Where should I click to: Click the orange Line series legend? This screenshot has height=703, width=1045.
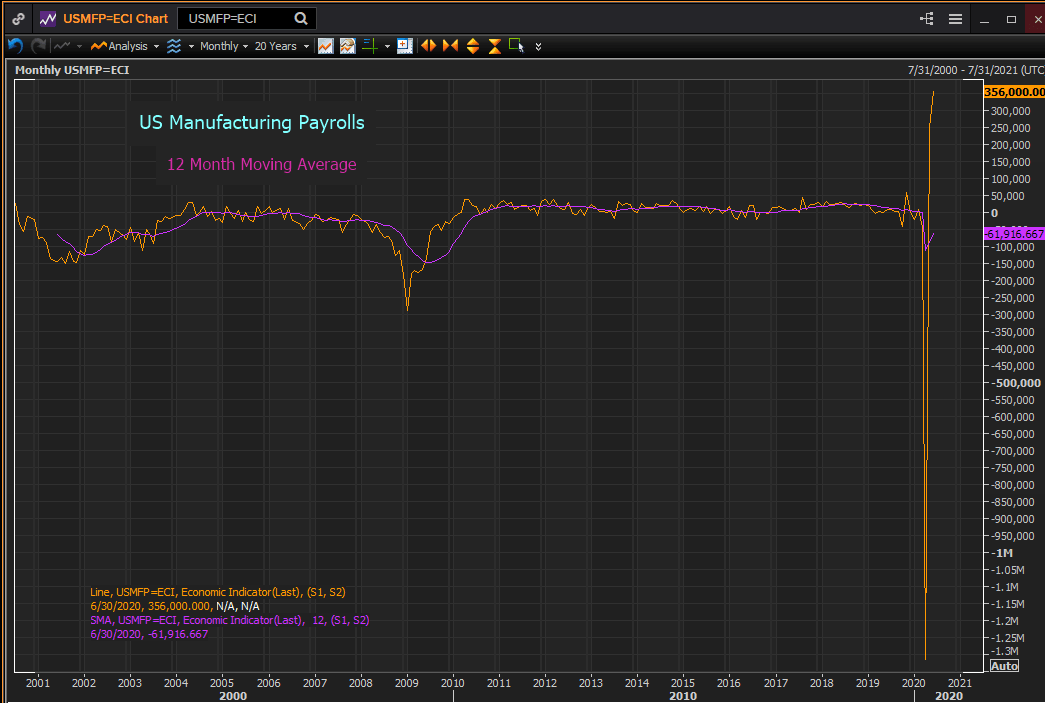217,592
